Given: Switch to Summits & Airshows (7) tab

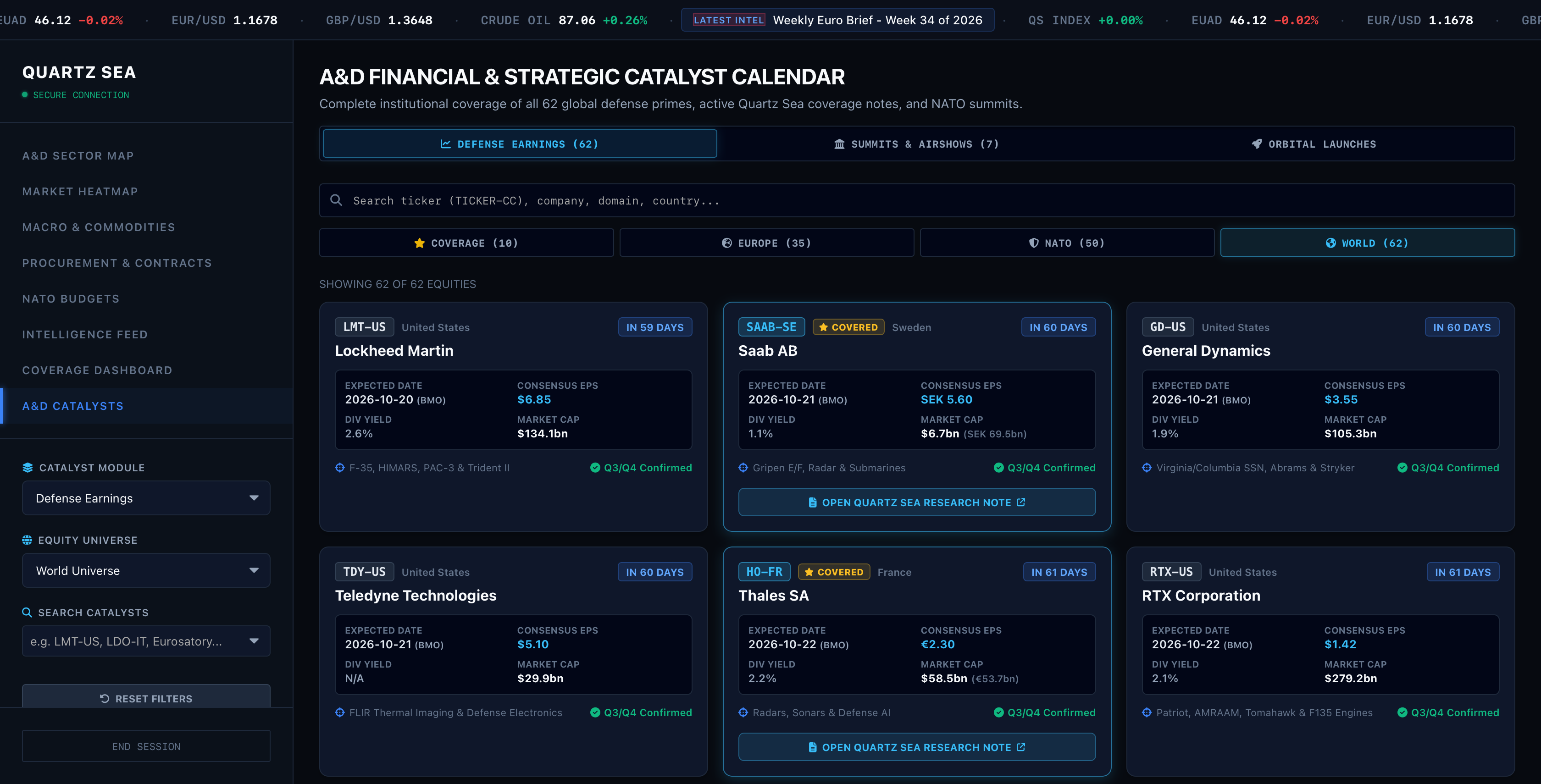Looking at the screenshot, I should tap(916, 144).
